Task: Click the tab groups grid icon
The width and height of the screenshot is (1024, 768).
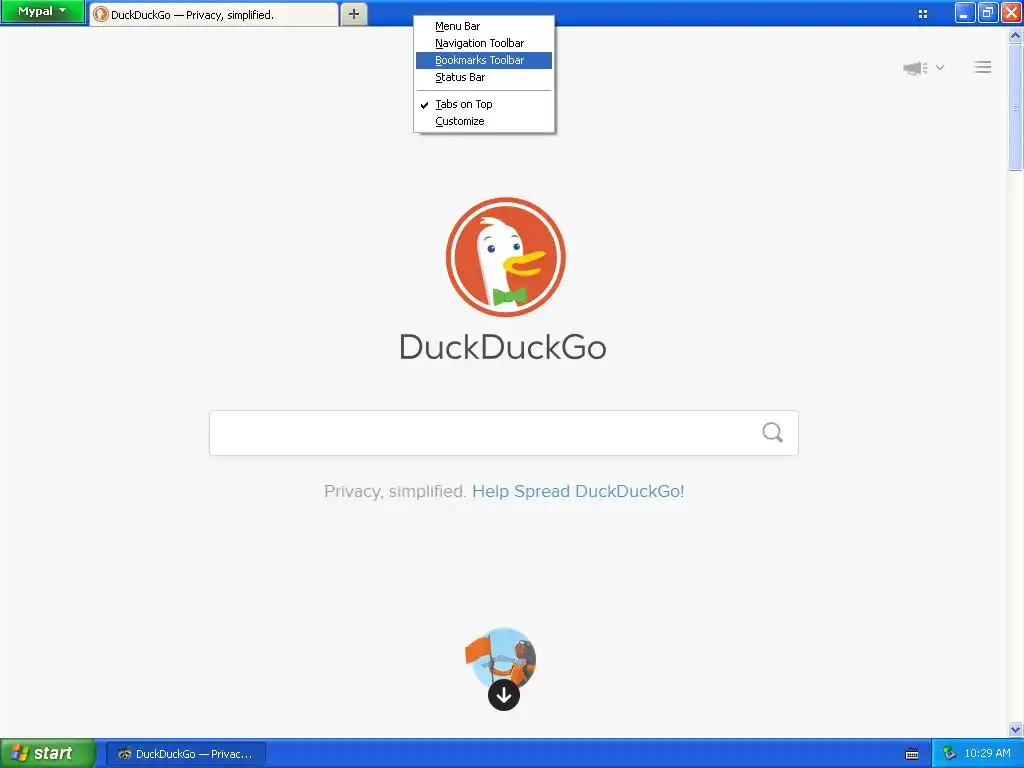Action: click(x=923, y=14)
